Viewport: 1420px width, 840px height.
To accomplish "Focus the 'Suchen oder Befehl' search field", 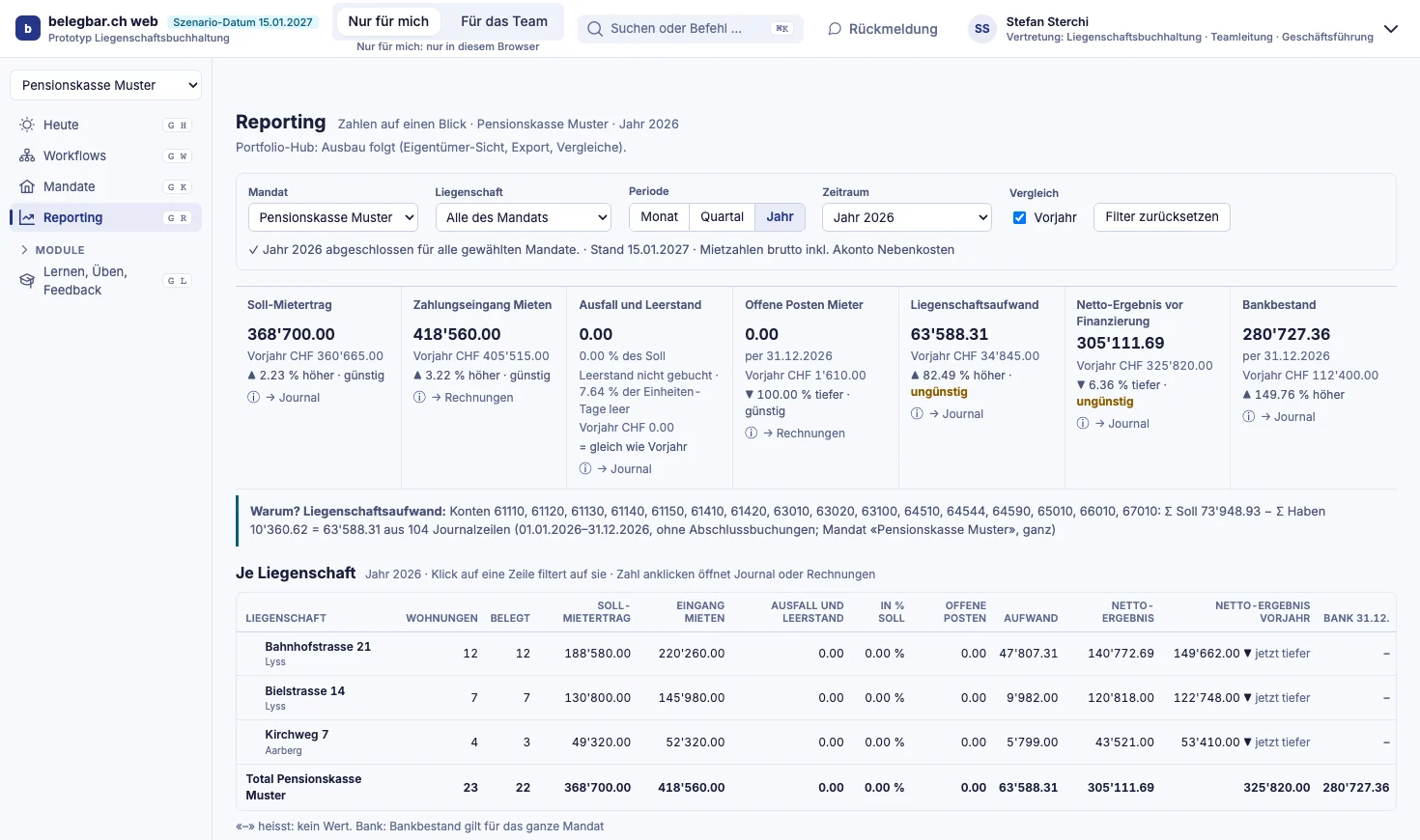I will pos(690,29).
